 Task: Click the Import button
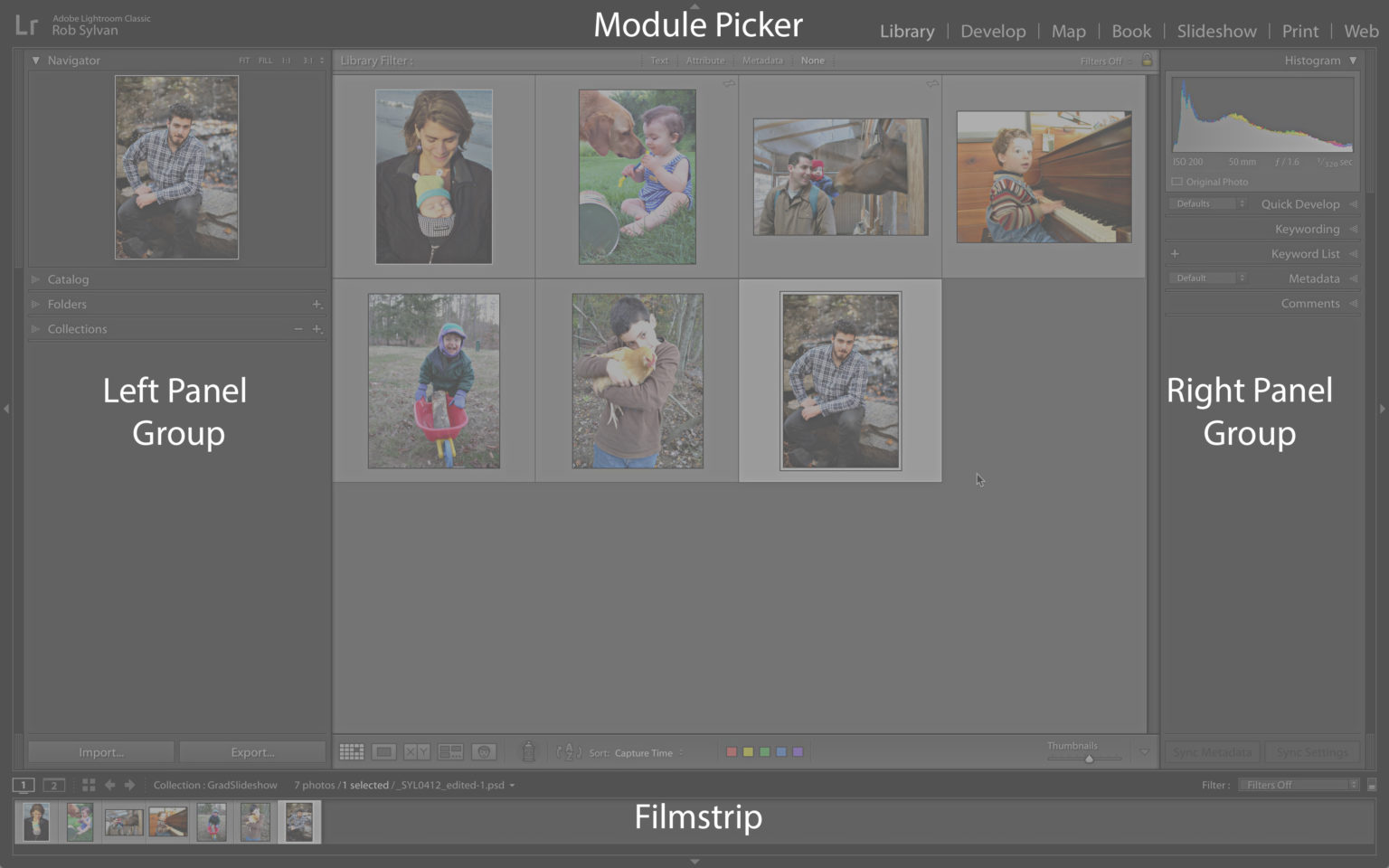[x=101, y=752]
